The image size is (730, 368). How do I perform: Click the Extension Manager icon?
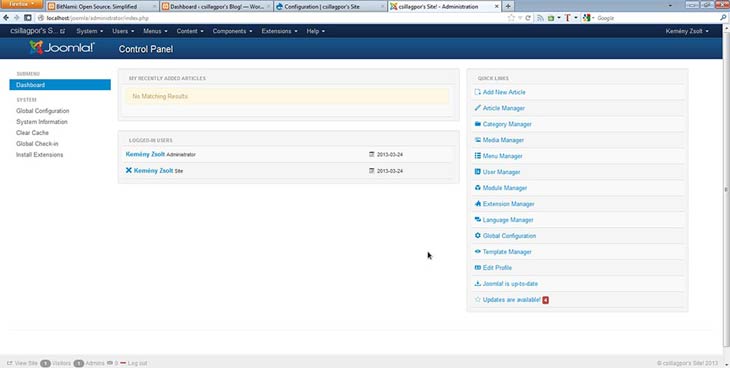point(477,204)
